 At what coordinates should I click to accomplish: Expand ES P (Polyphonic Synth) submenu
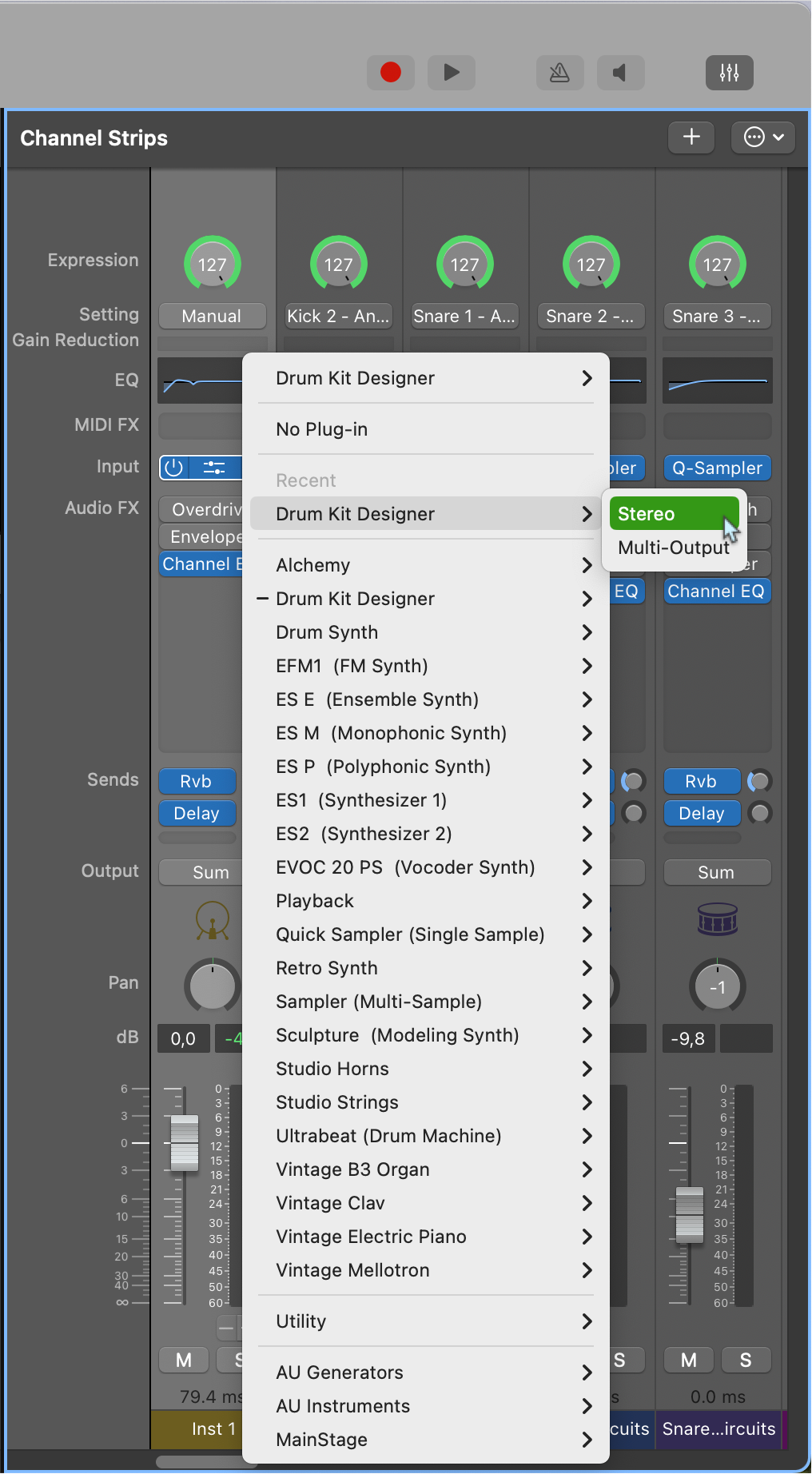point(426,767)
